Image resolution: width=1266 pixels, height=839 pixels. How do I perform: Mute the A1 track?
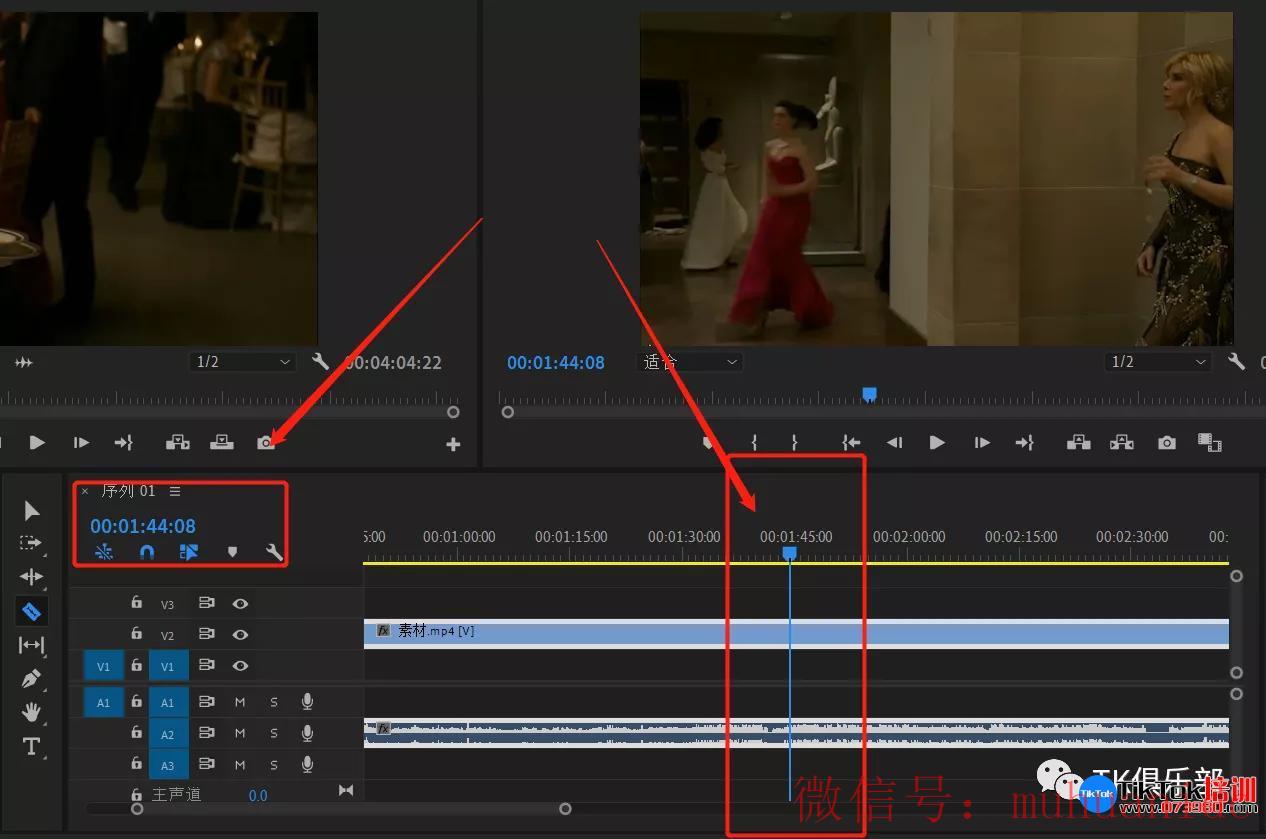240,703
